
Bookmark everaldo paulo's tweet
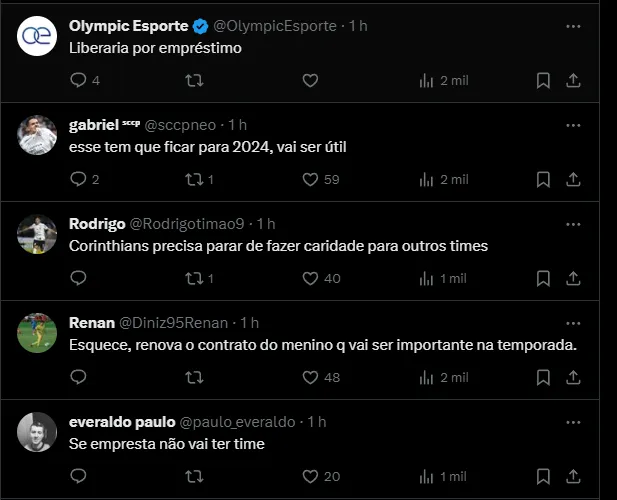pyautogui.click(x=542, y=476)
